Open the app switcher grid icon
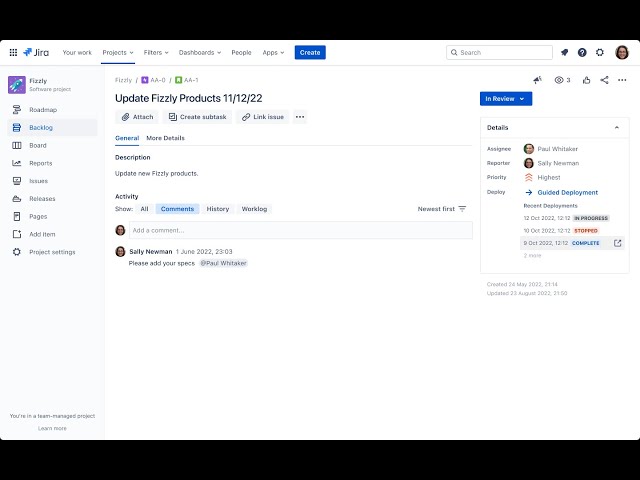 13,52
